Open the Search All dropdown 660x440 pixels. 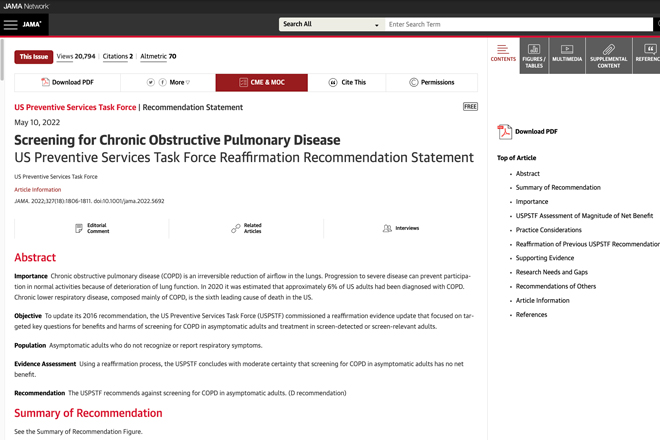331,24
